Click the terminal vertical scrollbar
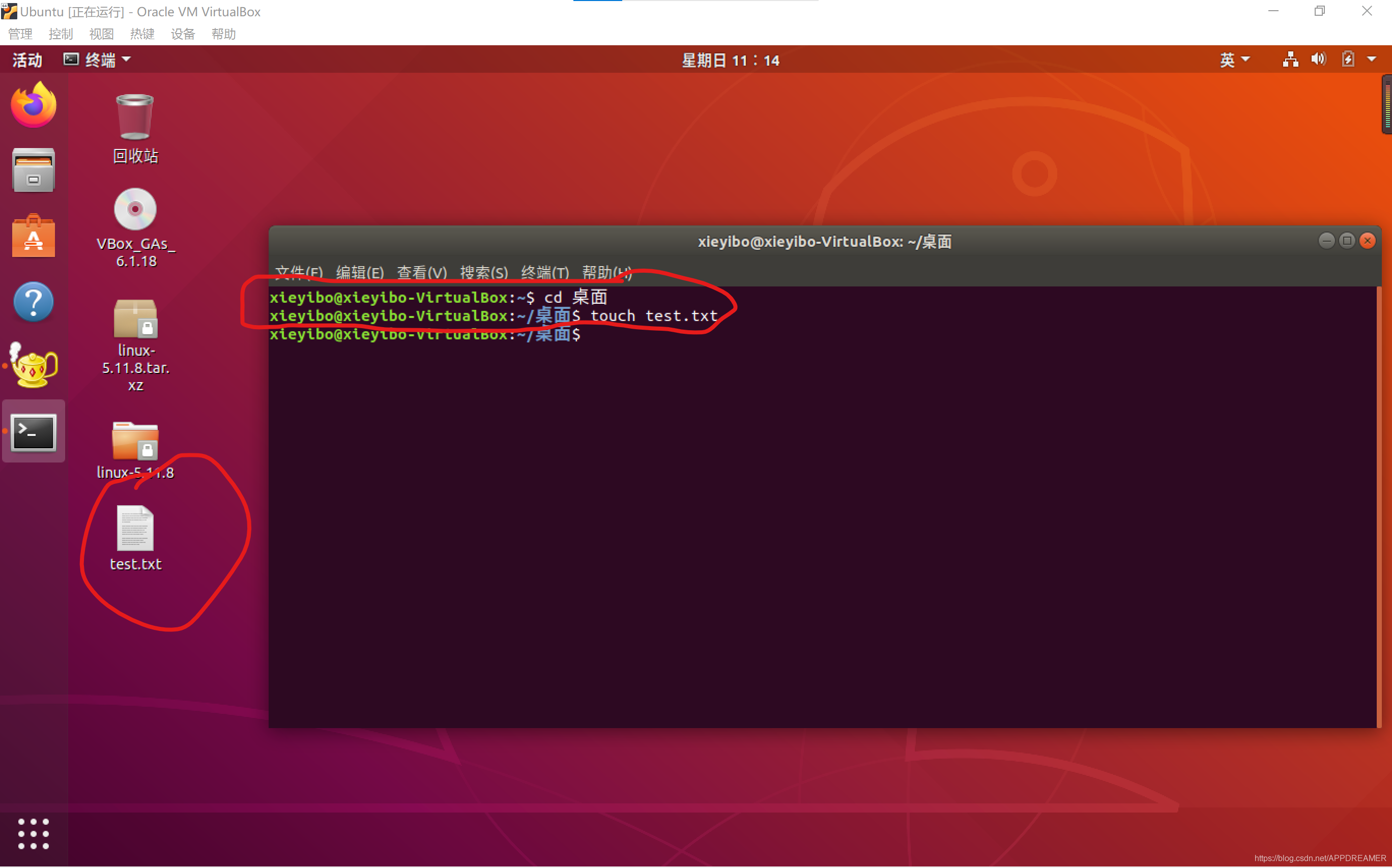The height and width of the screenshot is (868, 1392). (x=1379, y=506)
